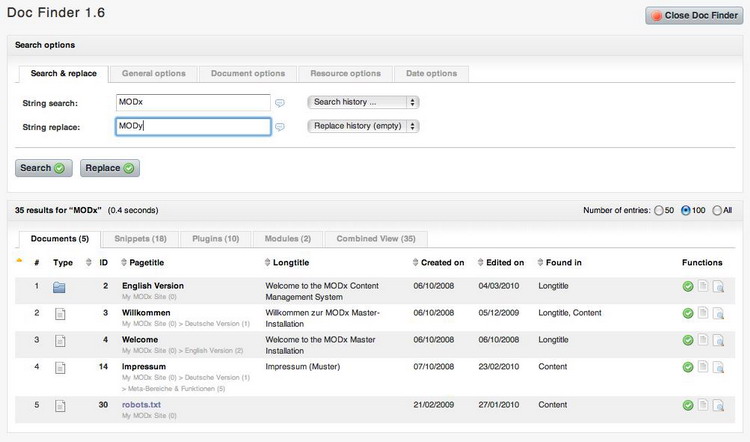The image size is (750, 442).
Task: Select the 50 entries radio button
Action: coord(659,210)
